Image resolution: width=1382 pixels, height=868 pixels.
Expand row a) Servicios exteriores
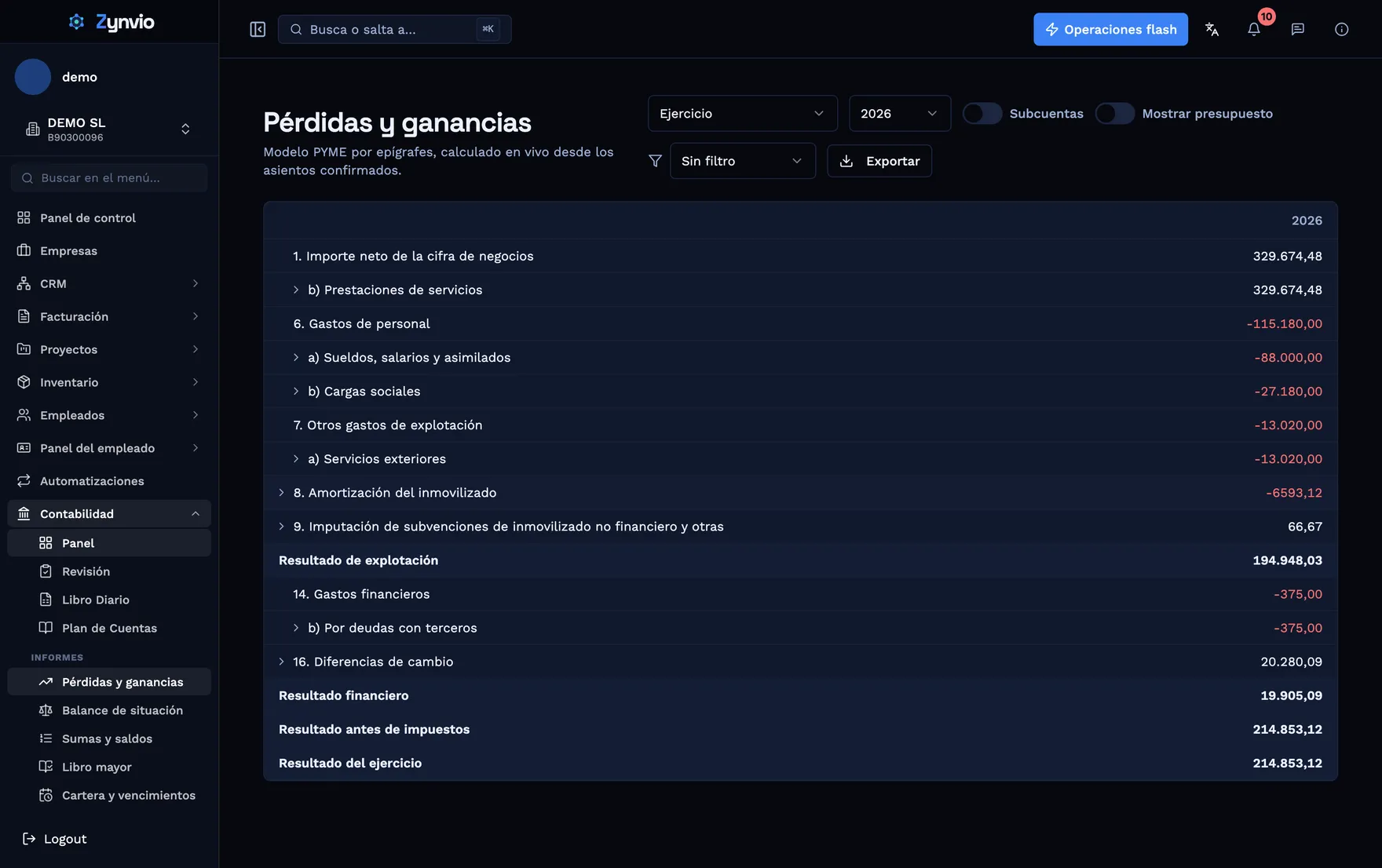[296, 458]
